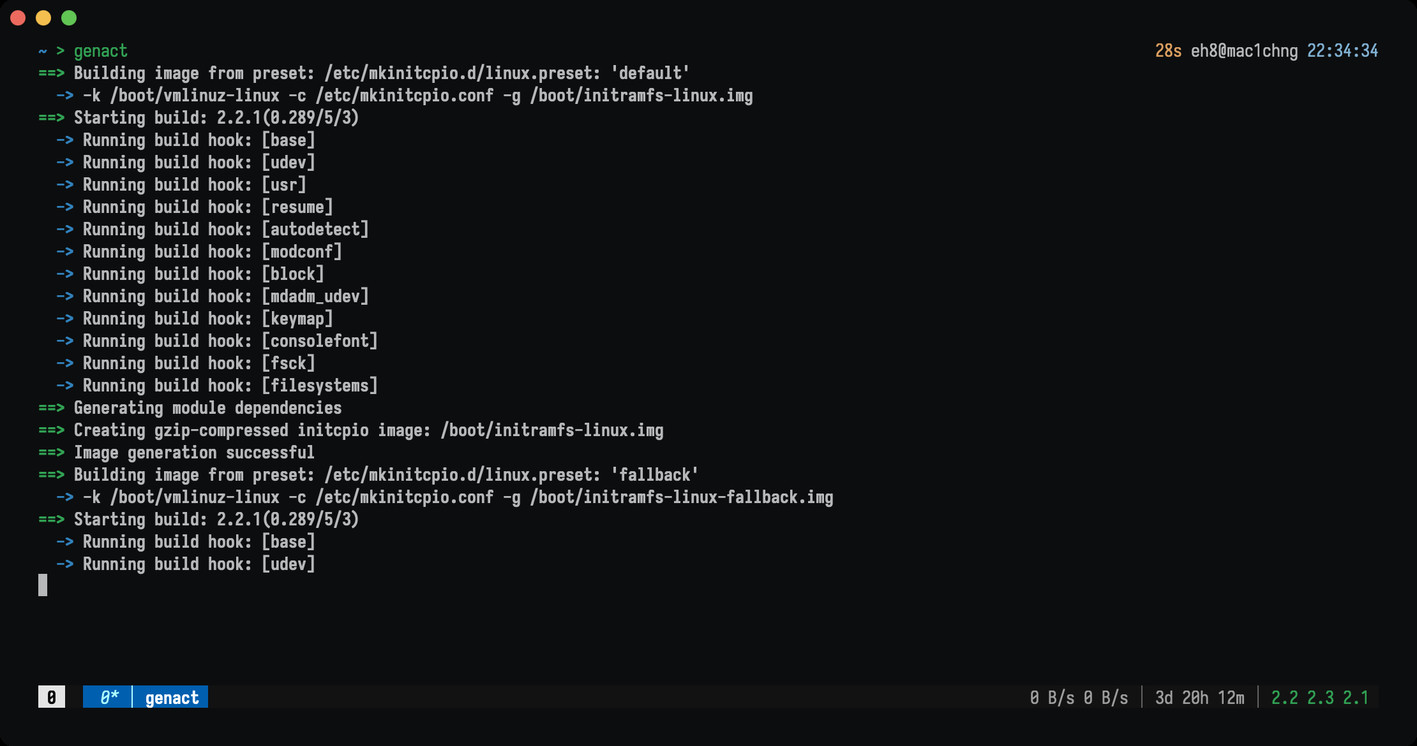Click the yellow minimize window button
The height and width of the screenshot is (746, 1417).
[x=43, y=18]
